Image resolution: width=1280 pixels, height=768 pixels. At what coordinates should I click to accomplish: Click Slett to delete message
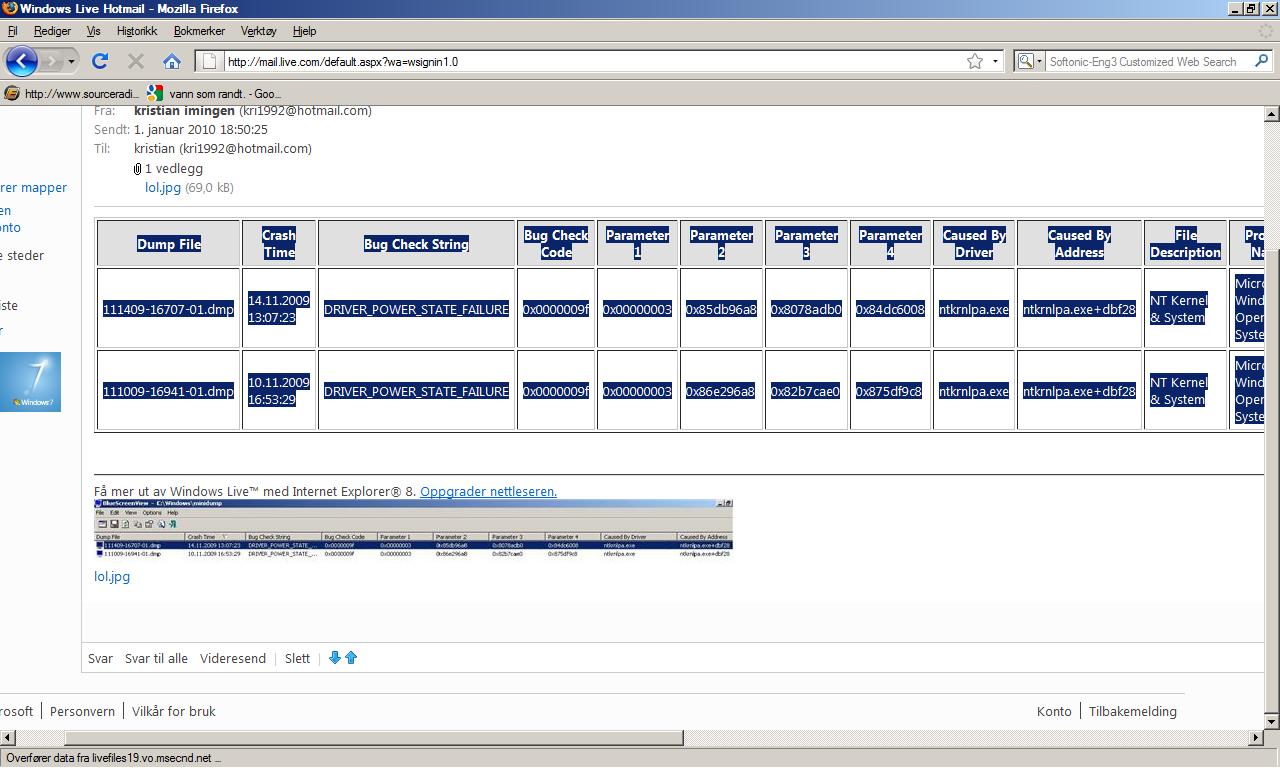pos(297,658)
